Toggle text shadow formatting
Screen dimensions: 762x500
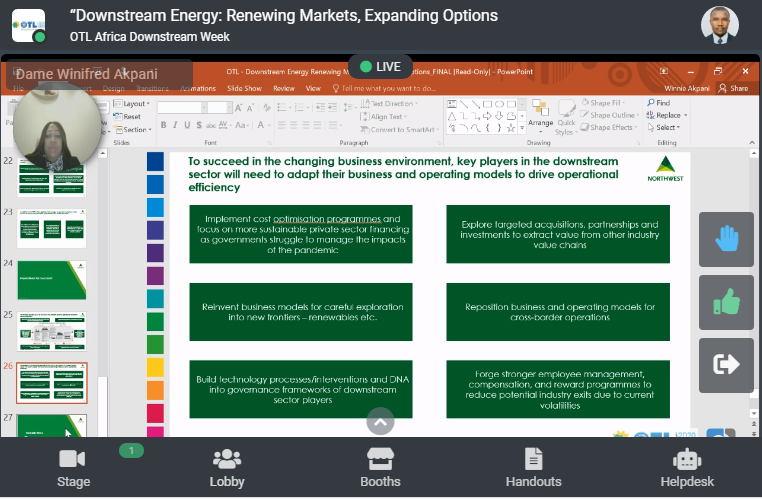(x=199, y=125)
